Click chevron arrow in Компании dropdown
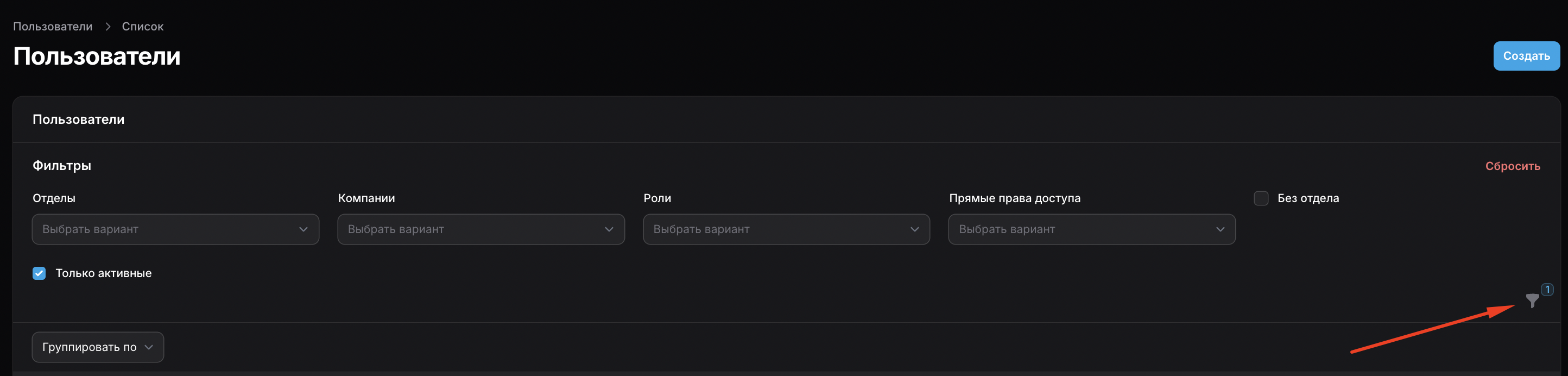The image size is (1568, 376). tap(609, 230)
